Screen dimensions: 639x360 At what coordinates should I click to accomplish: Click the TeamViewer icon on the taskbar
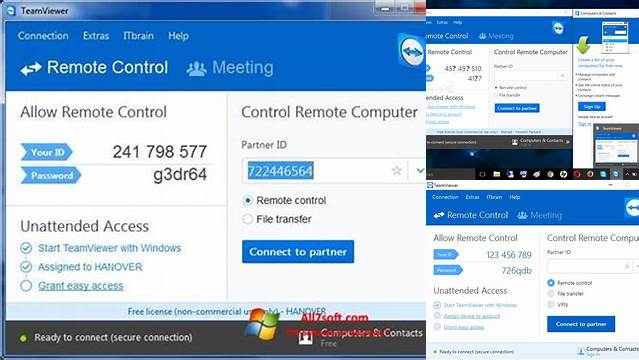pyautogui.click(x=616, y=174)
